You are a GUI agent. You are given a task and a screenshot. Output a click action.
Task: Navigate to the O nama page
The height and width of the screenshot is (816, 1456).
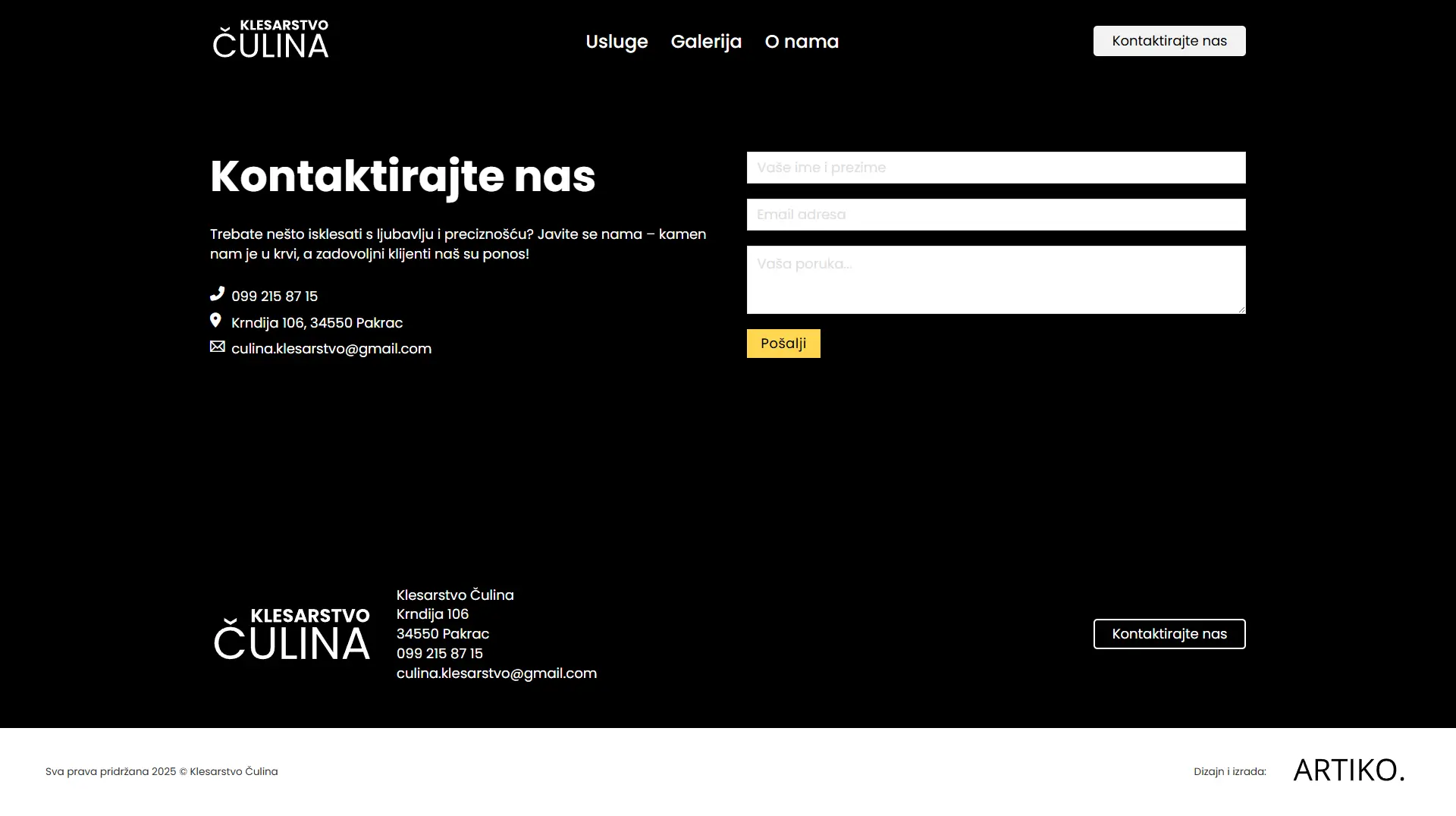tap(802, 42)
